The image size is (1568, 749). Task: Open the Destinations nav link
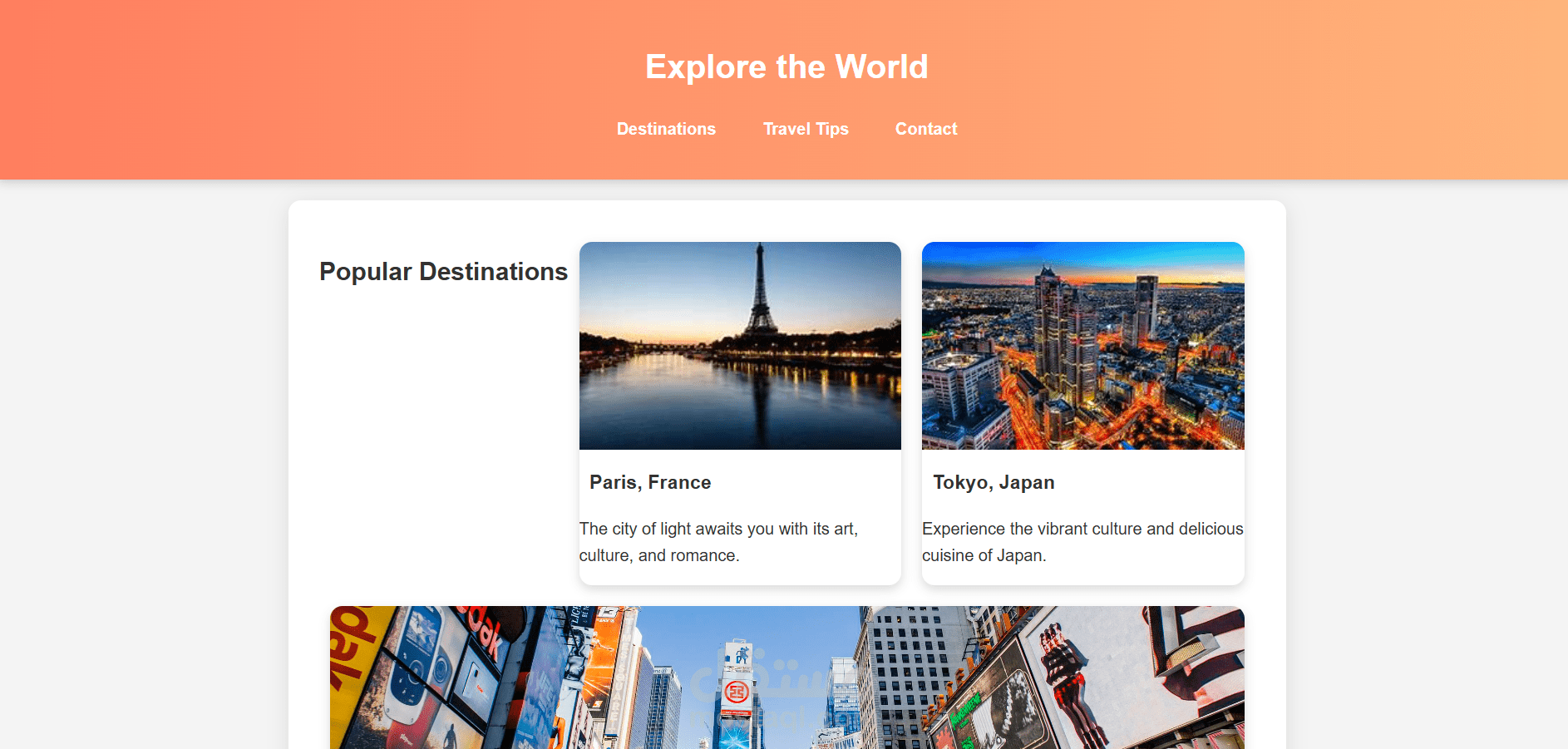(666, 129)
